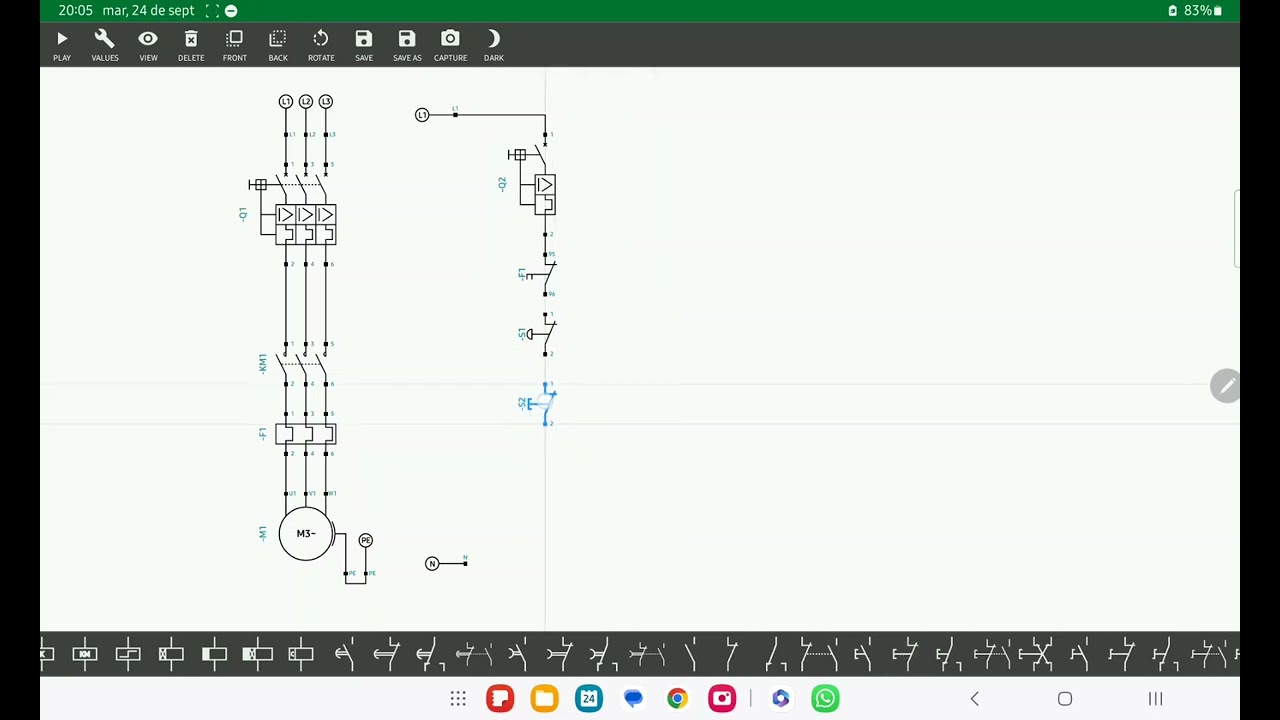Open the recent apps view
The width and height of the screenshot is (1280, 720).
(1155, 699)
